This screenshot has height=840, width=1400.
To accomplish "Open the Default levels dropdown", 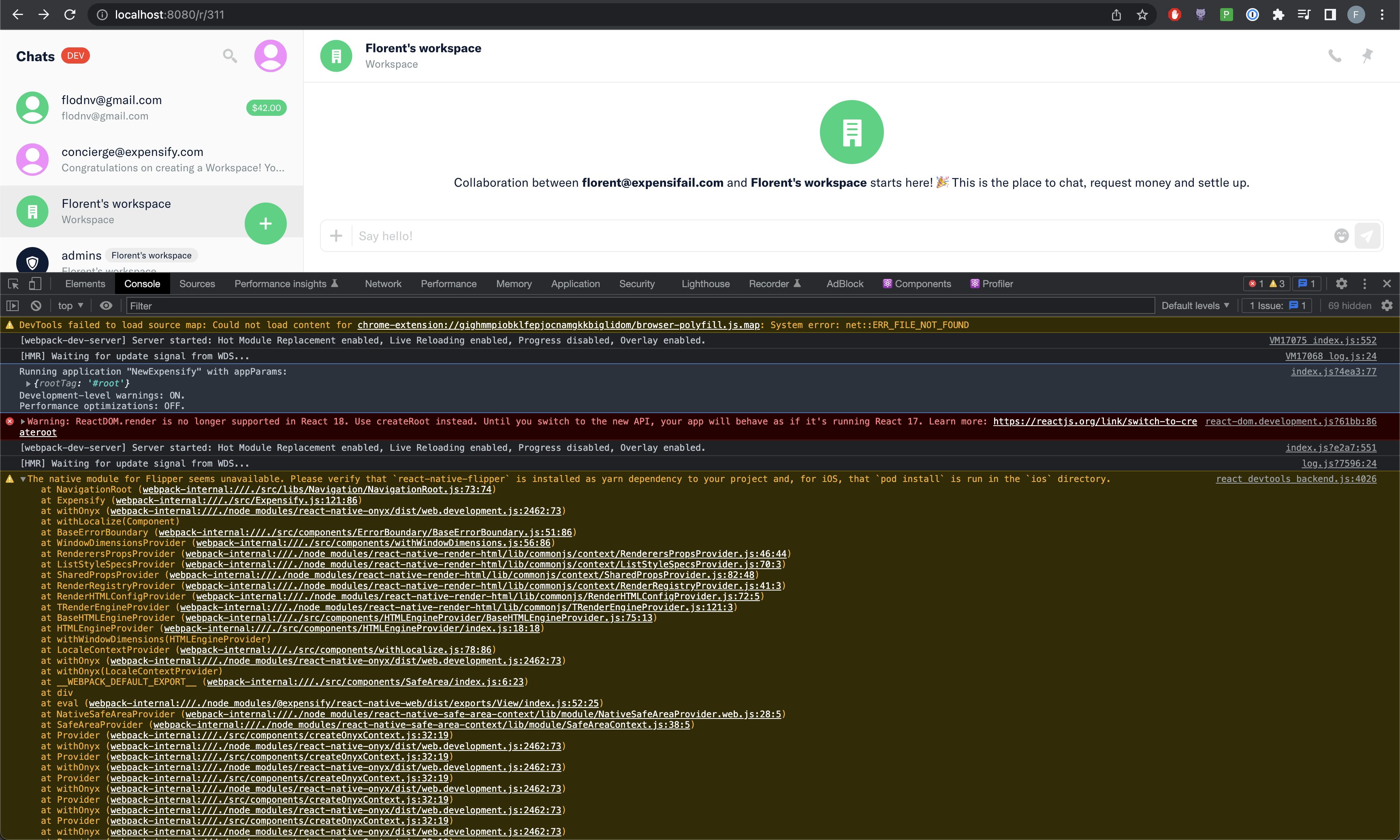I will [x=1195, y=306].
